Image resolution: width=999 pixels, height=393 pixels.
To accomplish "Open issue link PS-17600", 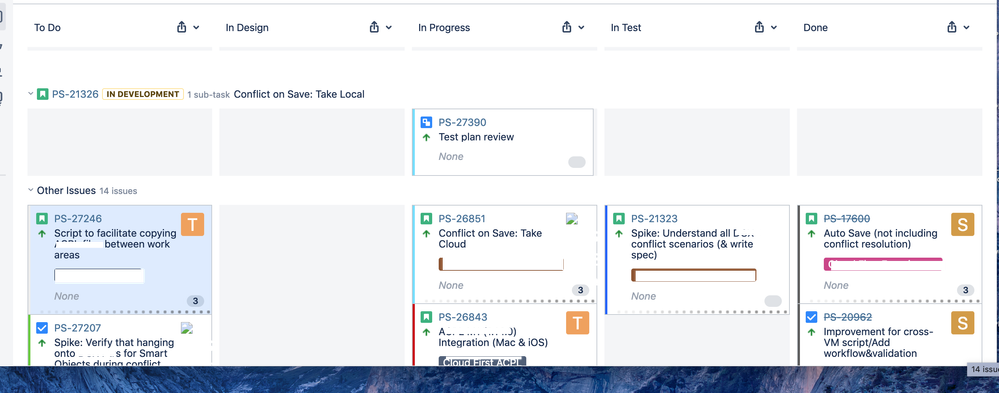I will pos(847,218).
